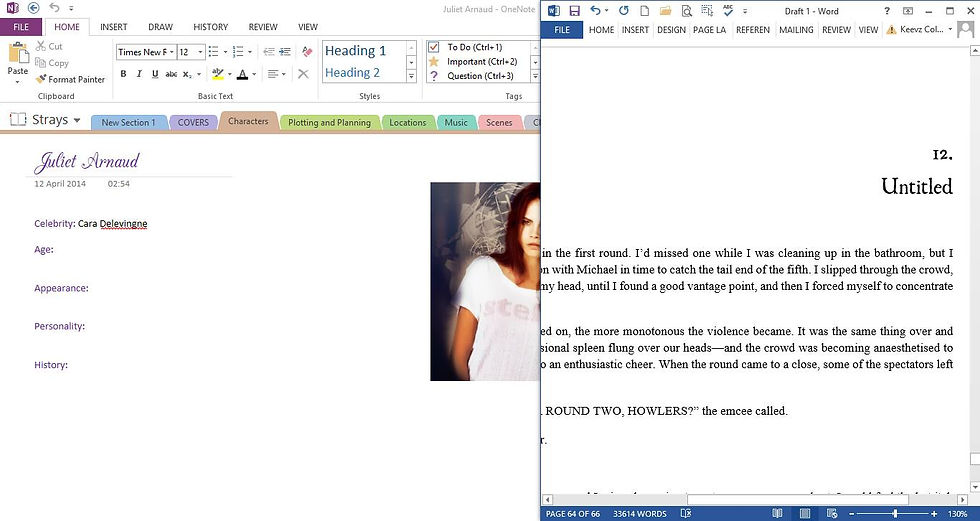Apply the Important star tag
980x521 pixels.
[x=434, y=61]
